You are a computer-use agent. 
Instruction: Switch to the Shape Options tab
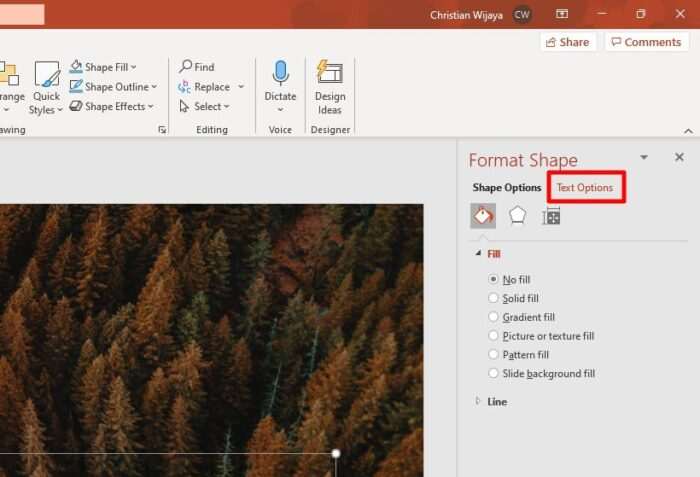pyautogui.click(x=507, y=188)
